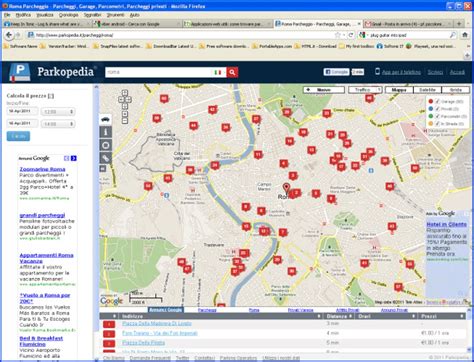Click the red search magnifier button
The image size is (474, 362).
(x=232, y=72)
